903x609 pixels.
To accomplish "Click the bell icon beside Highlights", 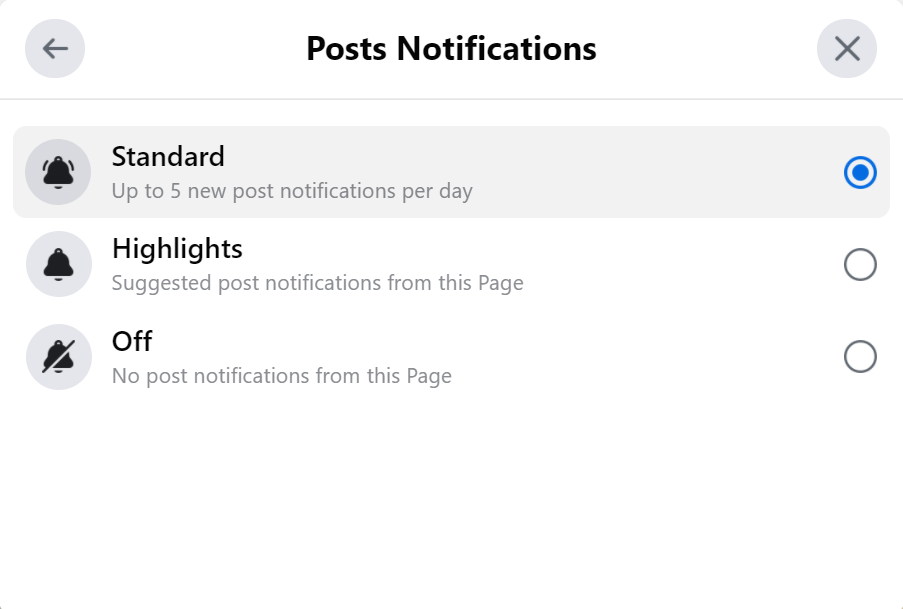I will (x=59, y=264).
